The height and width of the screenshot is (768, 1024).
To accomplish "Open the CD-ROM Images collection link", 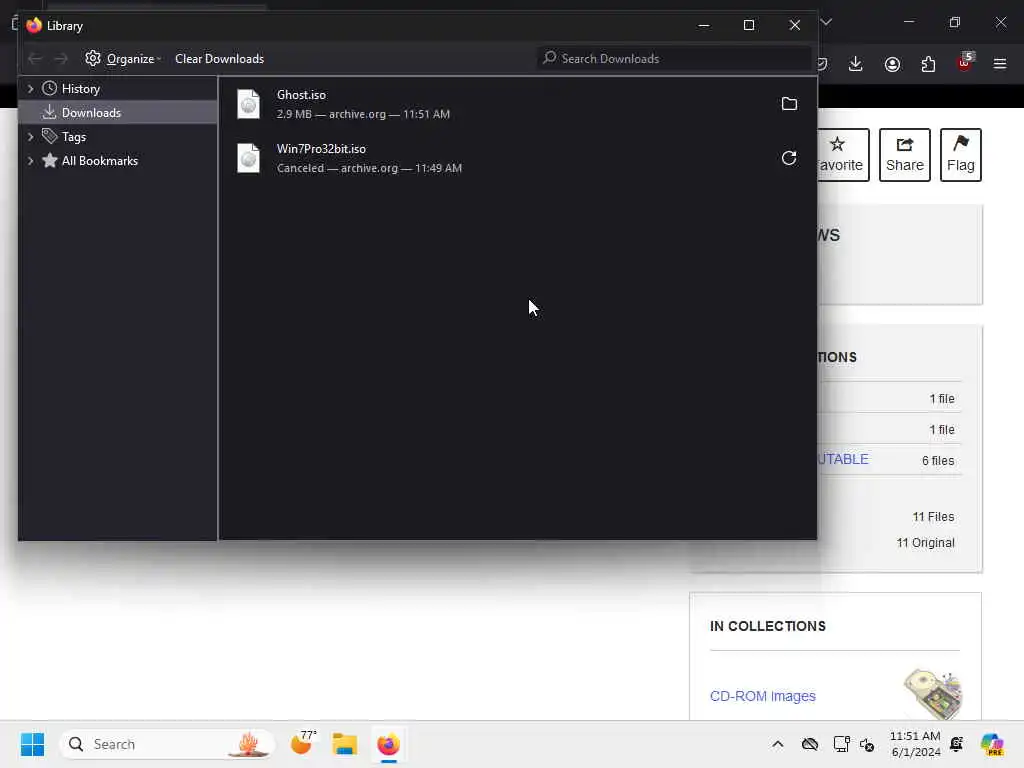I will pos(762,696).
